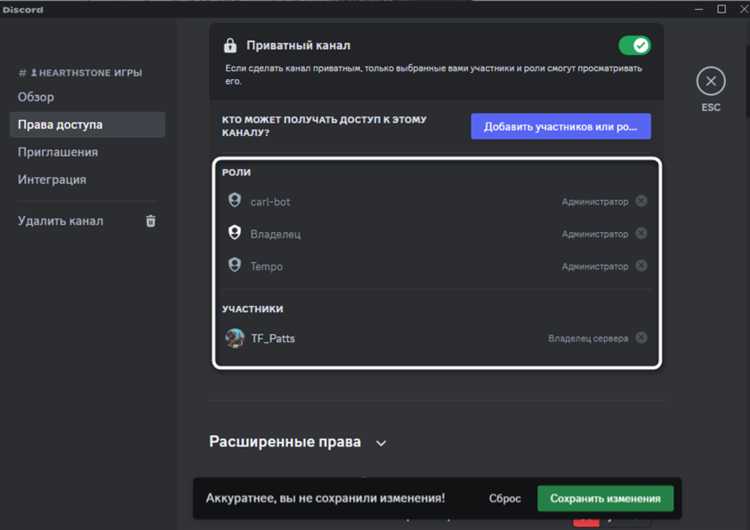Remove the Tempo role with its X icon
Screen dimensions: 750x530
[641, 265]
